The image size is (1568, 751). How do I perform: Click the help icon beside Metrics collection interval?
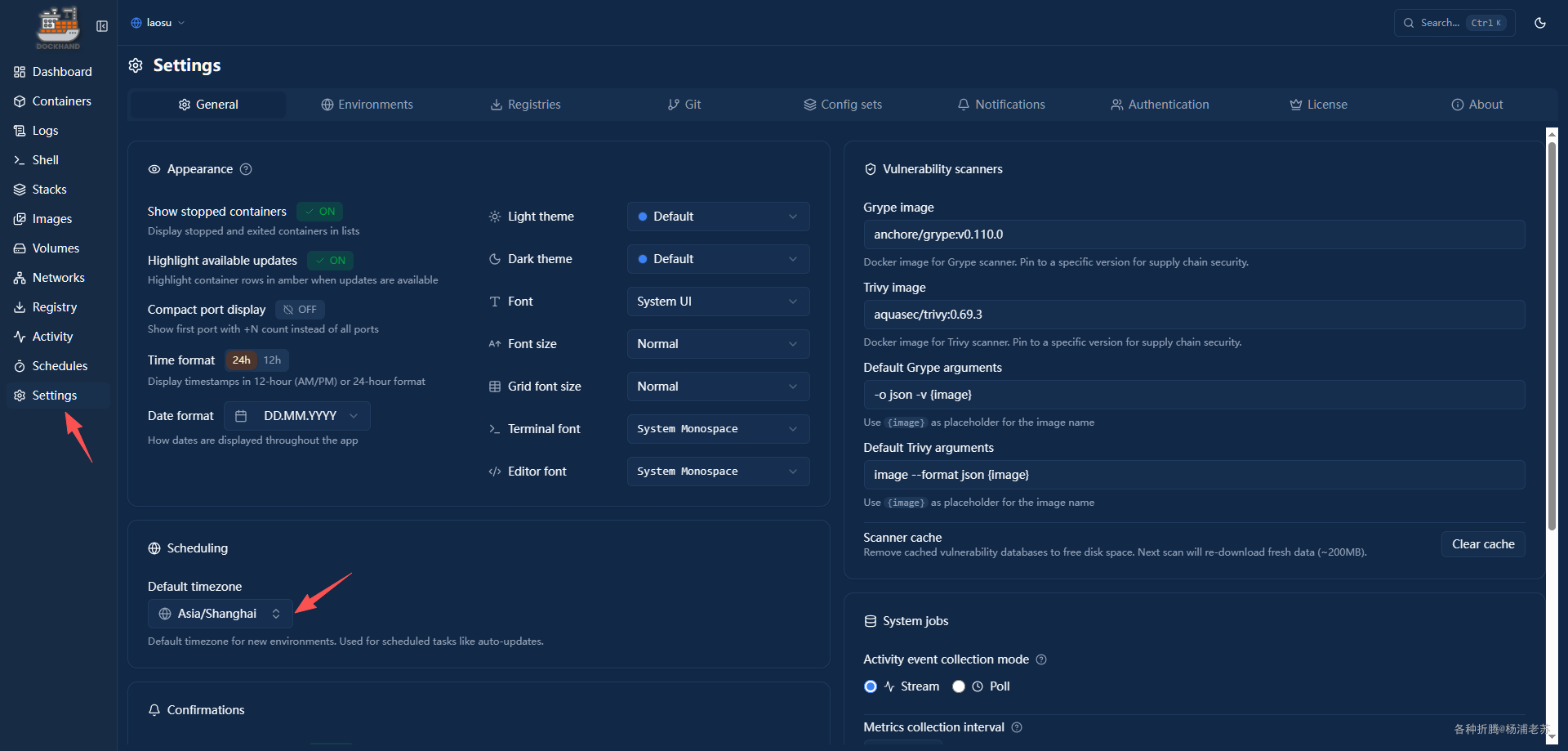click(x=1017, y=727)
